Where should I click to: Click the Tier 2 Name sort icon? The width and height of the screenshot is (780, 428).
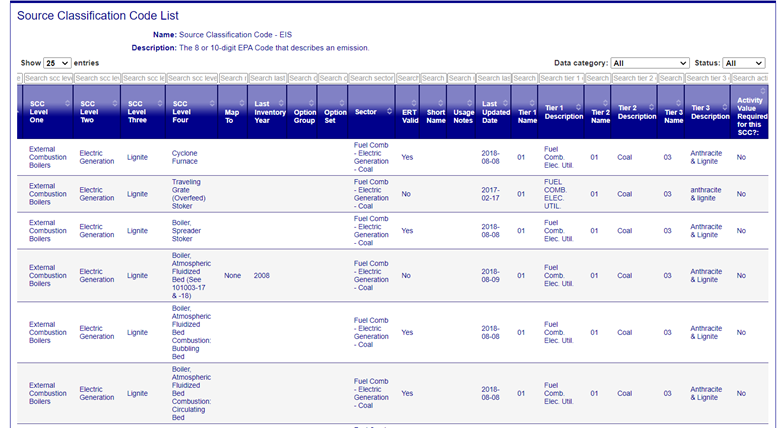(605, 103)
